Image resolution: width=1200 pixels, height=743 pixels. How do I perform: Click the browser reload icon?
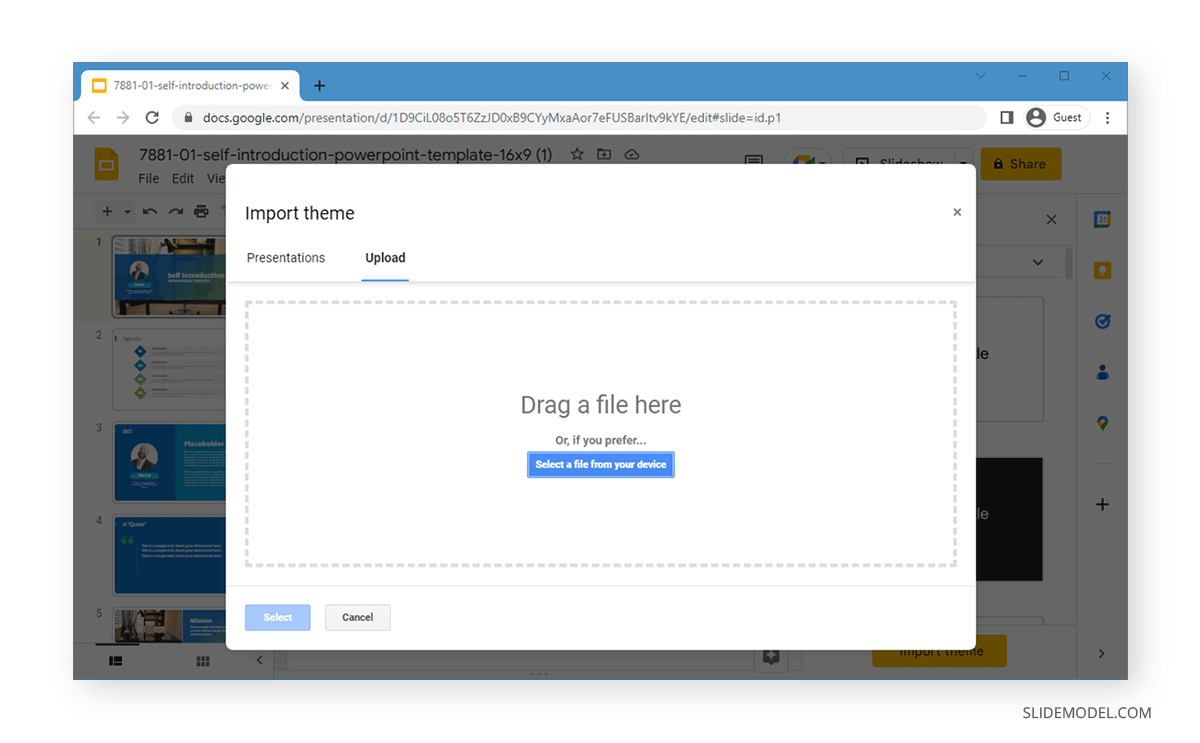(x=152, y=117)
